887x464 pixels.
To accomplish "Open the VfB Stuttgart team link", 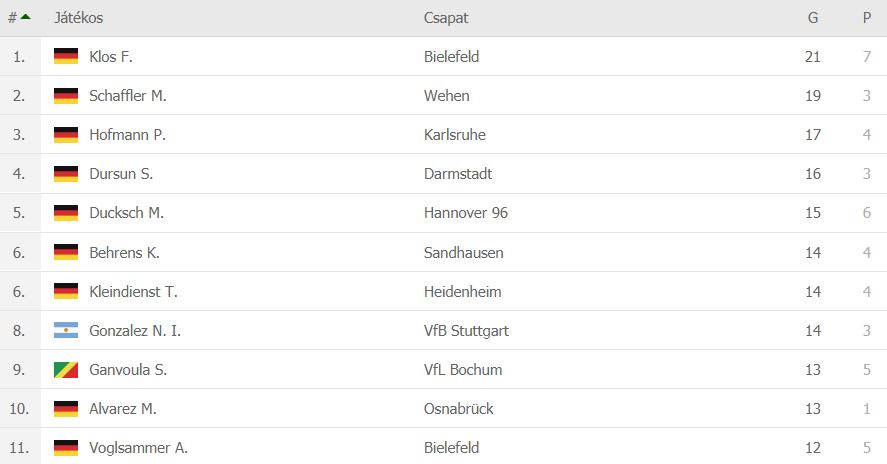I will (466, 330).
